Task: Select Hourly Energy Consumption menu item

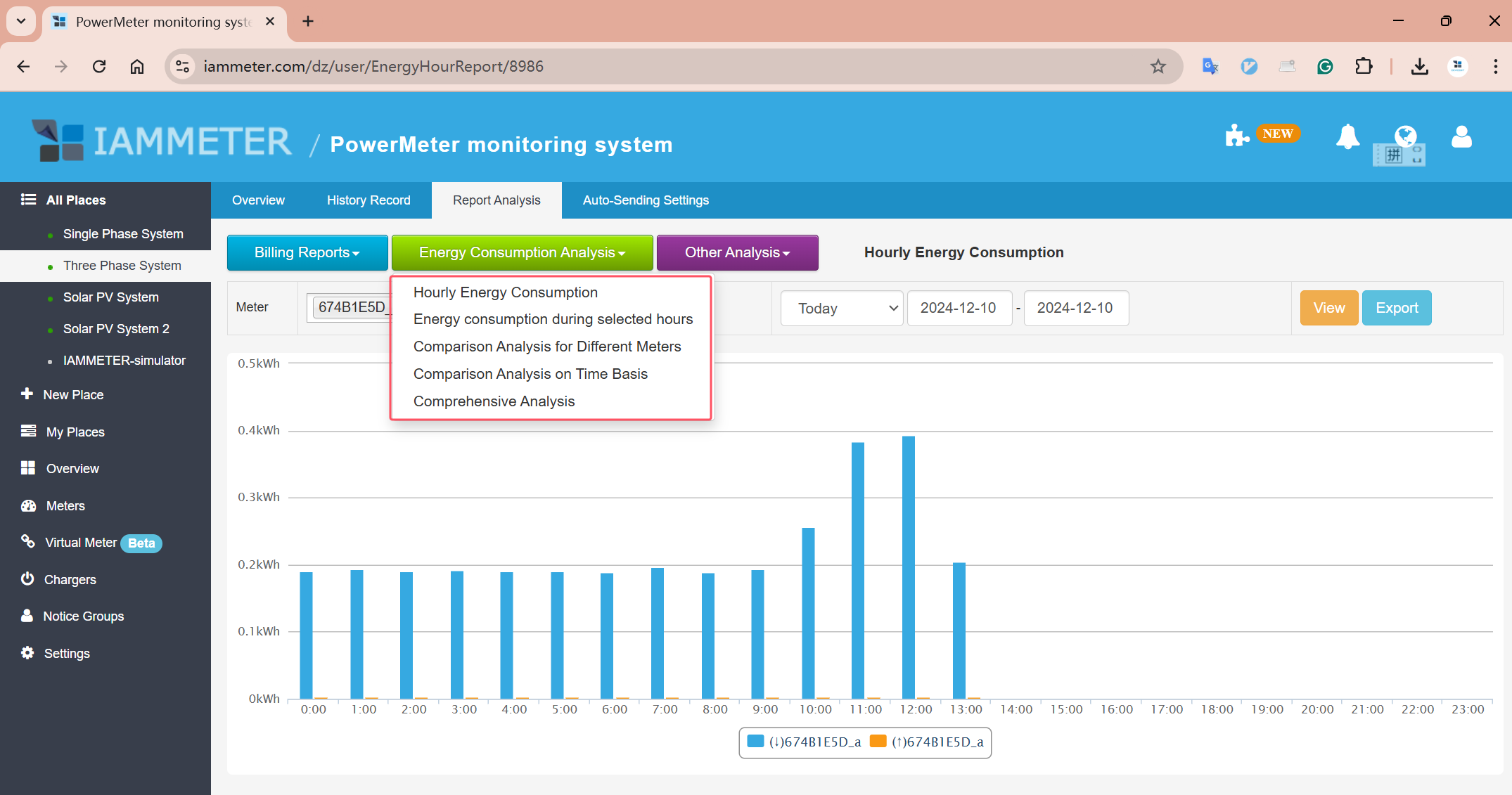Action: point(506,292)
